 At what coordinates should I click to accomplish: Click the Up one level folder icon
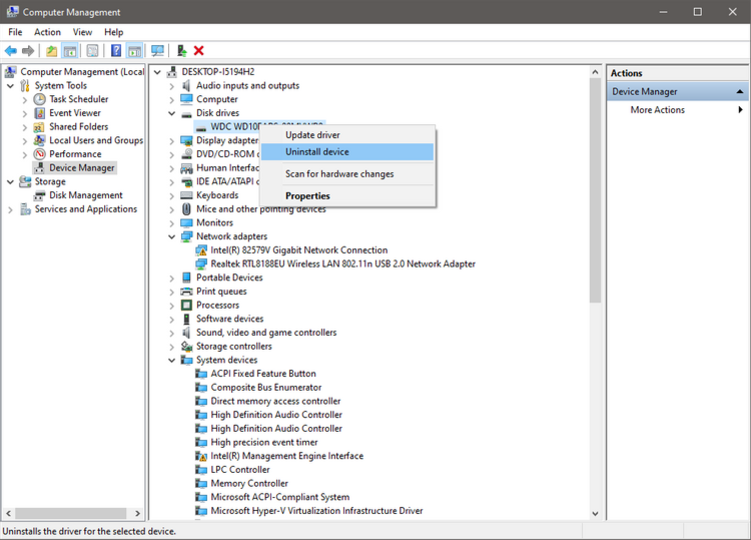[x=51, y=50]
